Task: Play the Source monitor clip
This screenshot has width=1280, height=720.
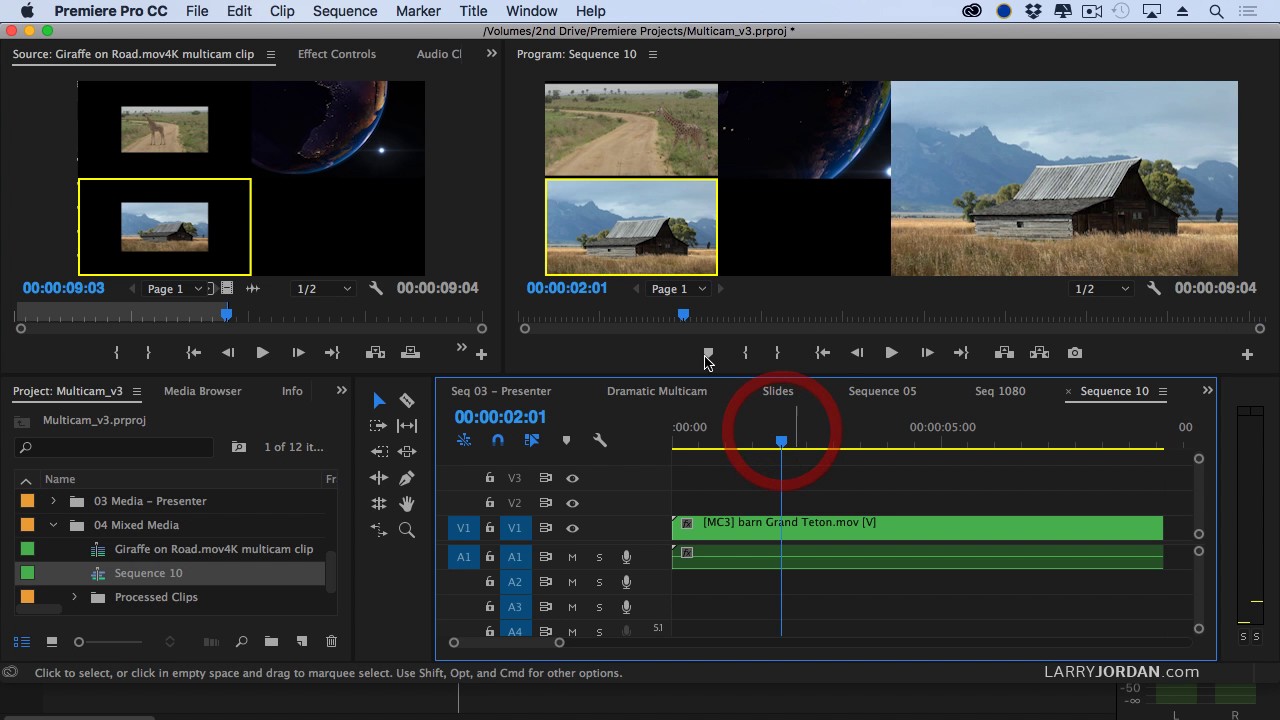Action: (262, 353)
